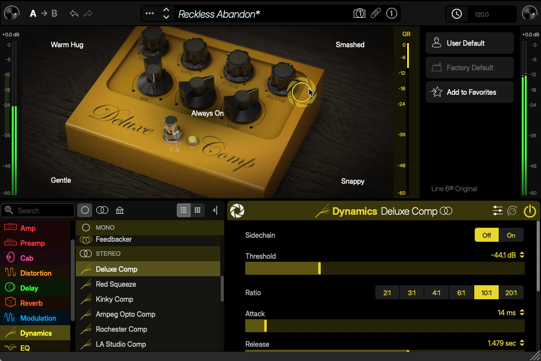This screenshot has height=361, width=541.
Task: Collapse the browser panel arrow
Action: (x=215, y=210)
